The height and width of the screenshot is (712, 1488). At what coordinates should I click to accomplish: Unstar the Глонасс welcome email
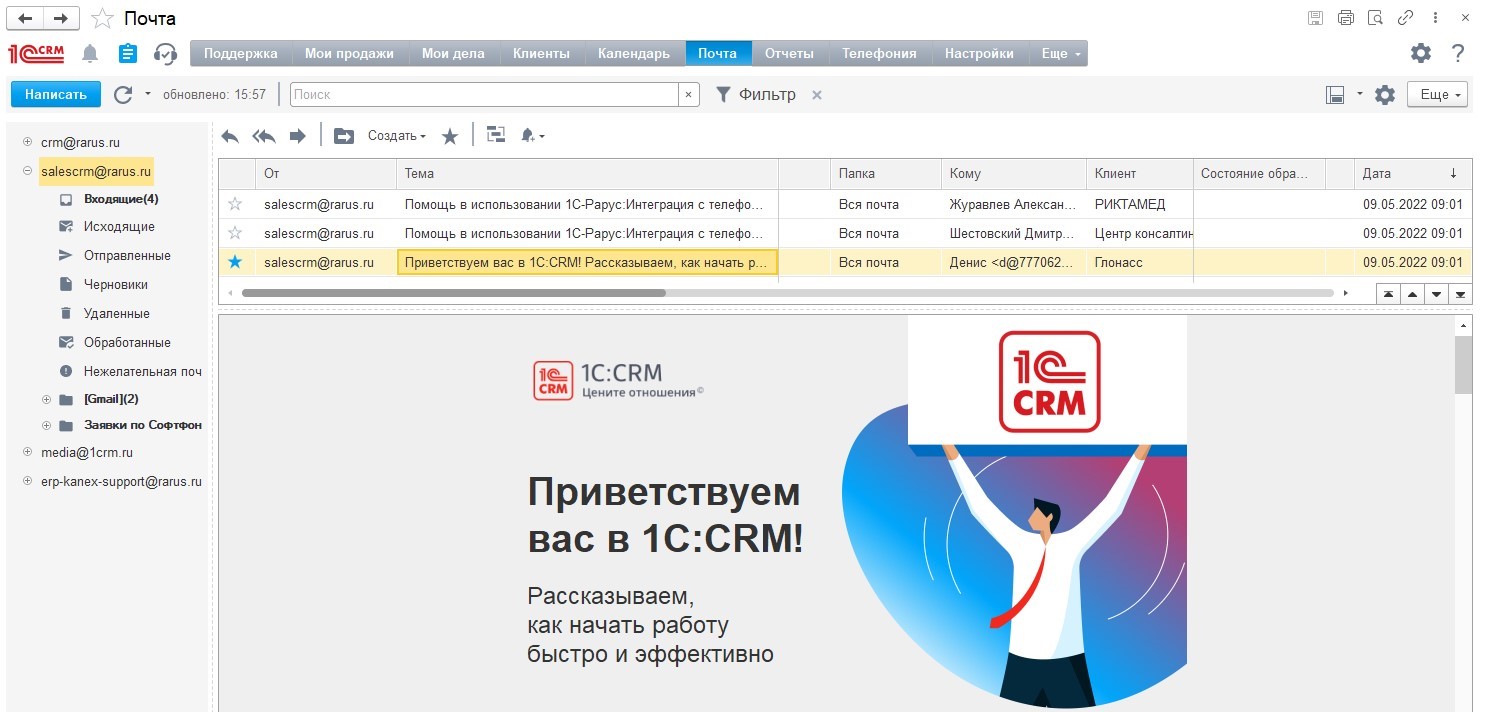point(235,262)
